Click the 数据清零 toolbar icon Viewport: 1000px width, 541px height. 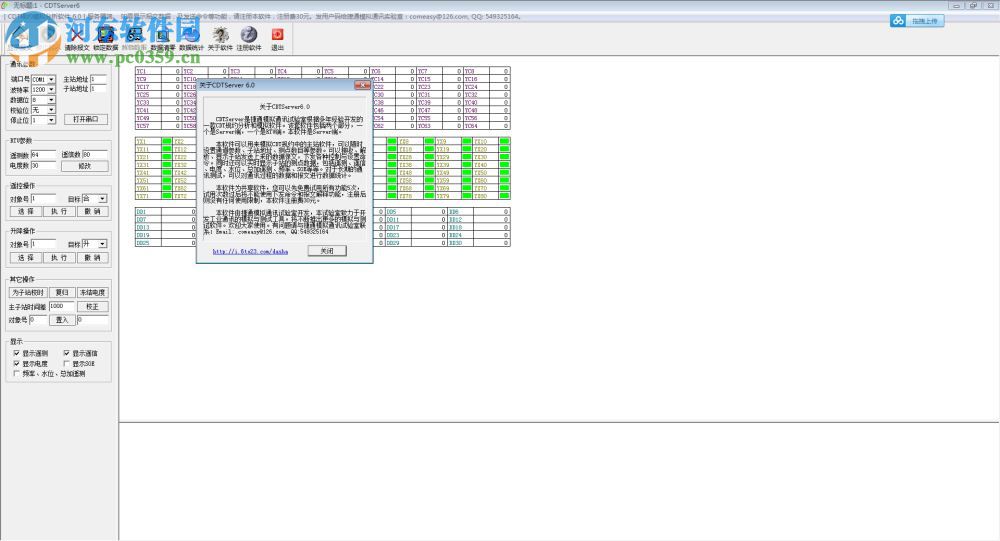(163, 36)
